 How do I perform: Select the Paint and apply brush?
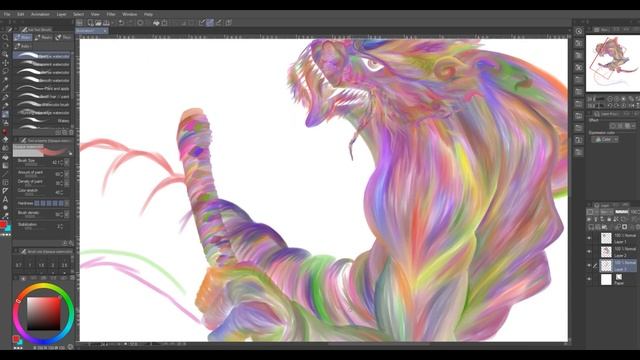(42, 89)
